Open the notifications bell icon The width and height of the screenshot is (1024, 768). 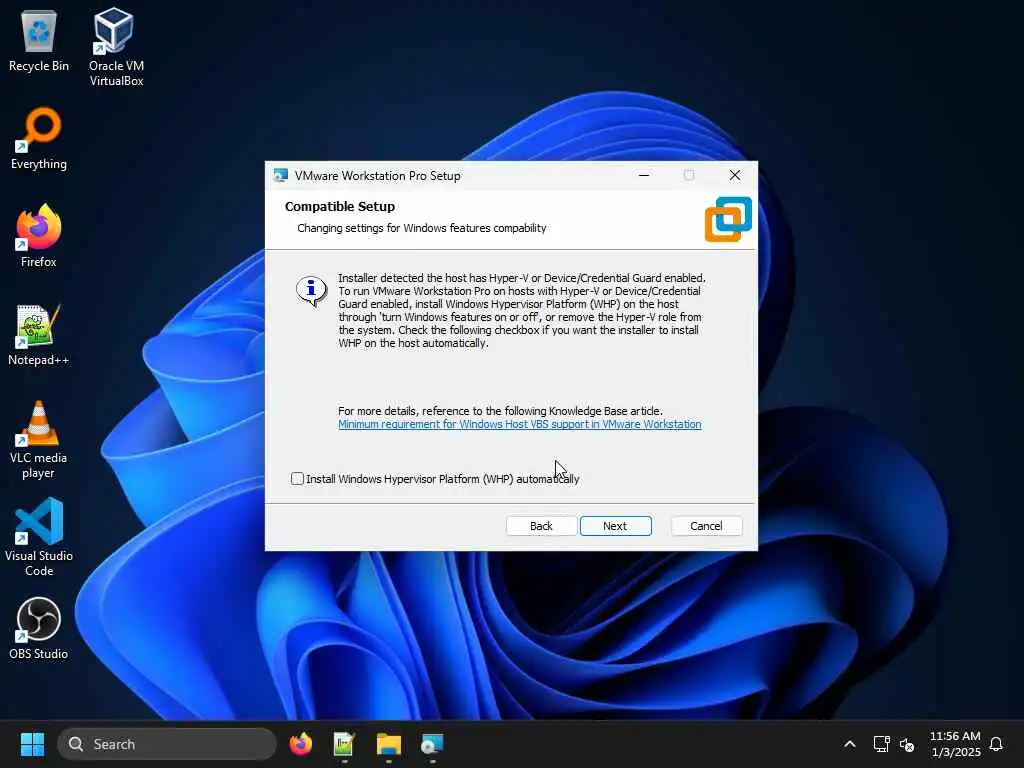tap(996, 744)
